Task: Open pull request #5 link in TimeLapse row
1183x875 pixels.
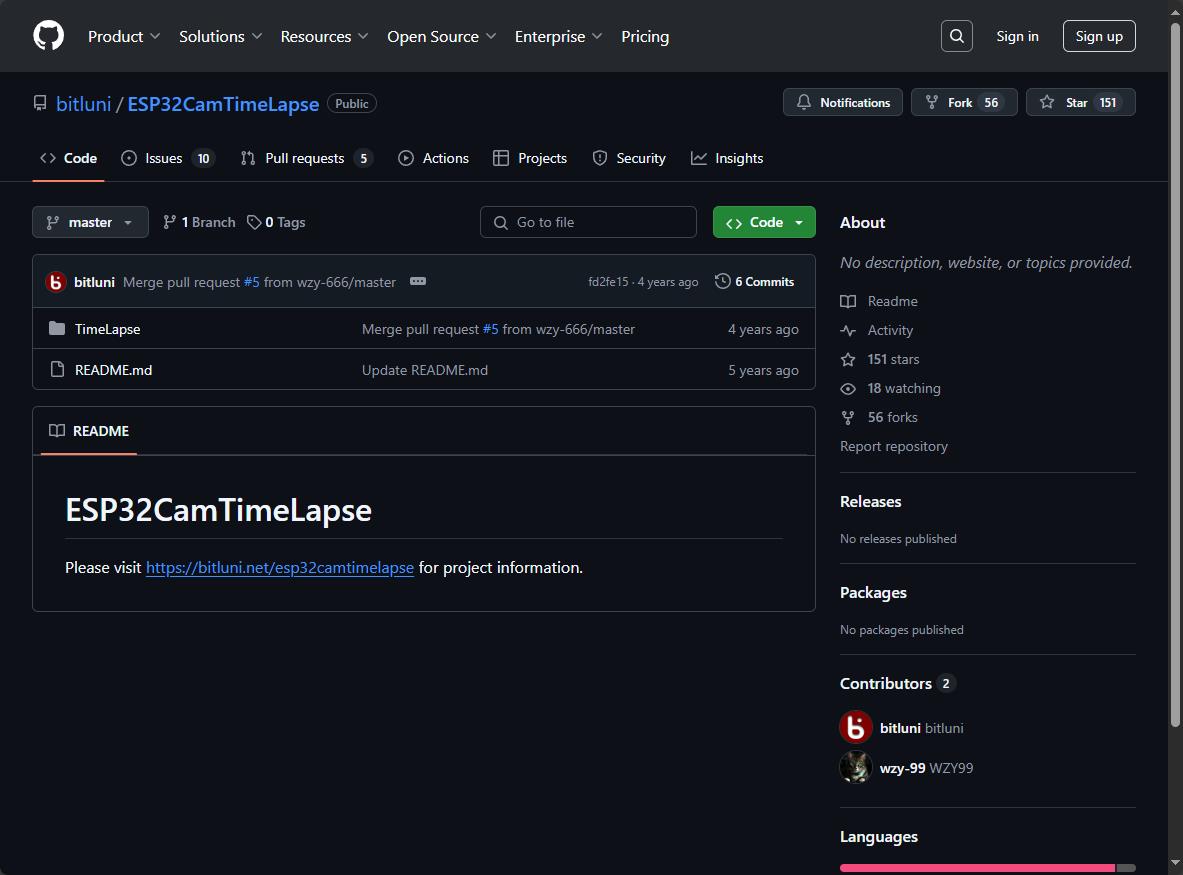Action: pyautogui.click(x=490, y=329)
